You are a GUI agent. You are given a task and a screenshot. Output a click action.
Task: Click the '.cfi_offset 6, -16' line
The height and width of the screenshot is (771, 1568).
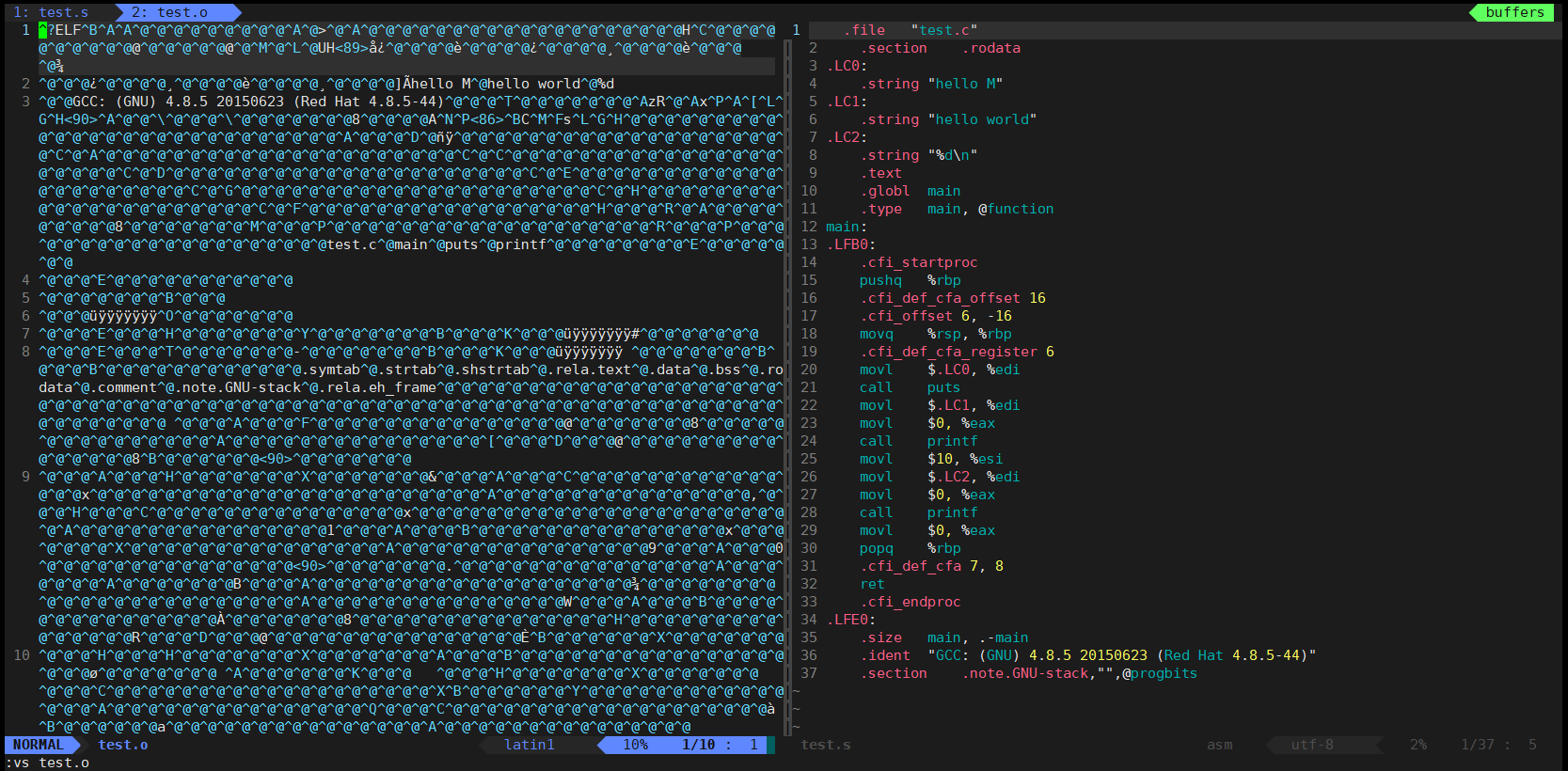click(936, 316)
